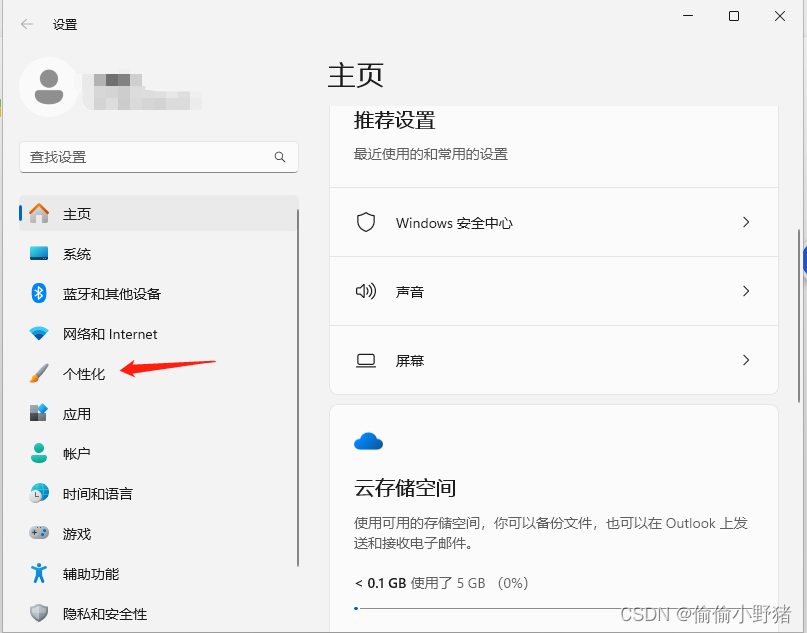Click the user account avatar picture
The width and height of the screenshot is (807, 633).
[x=49, y=87]
